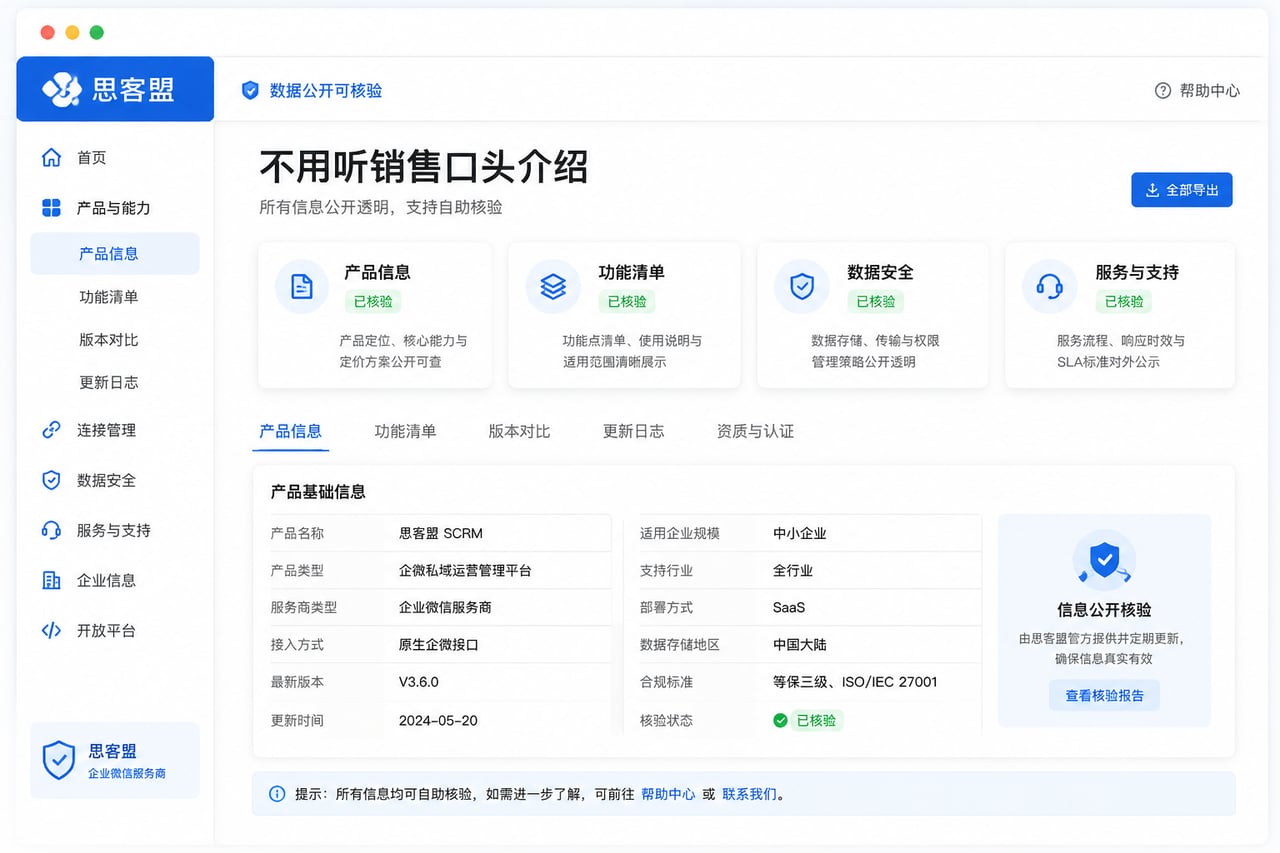The width and height of the screenshot is (1280, 853).
Task: Open the 更新日志 tab
Action: 633,431
